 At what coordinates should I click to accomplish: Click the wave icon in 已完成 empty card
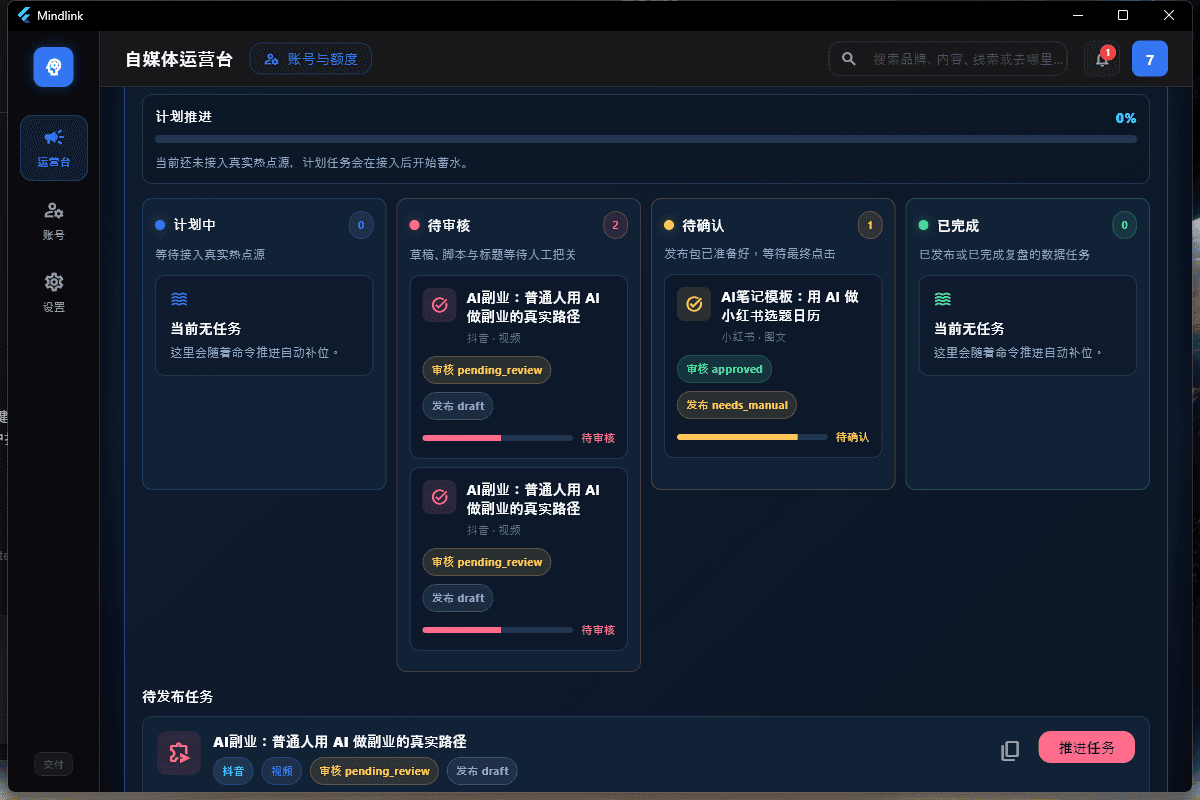pos(943,299)
